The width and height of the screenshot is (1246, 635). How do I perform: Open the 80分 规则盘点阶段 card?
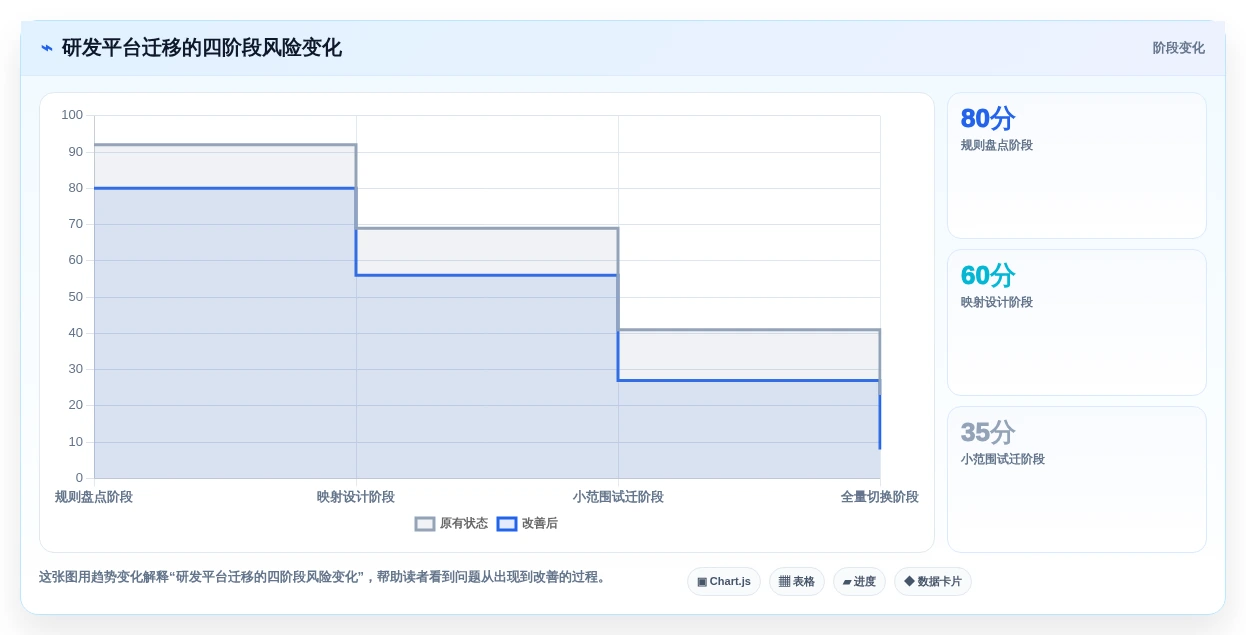(1077, 165)
